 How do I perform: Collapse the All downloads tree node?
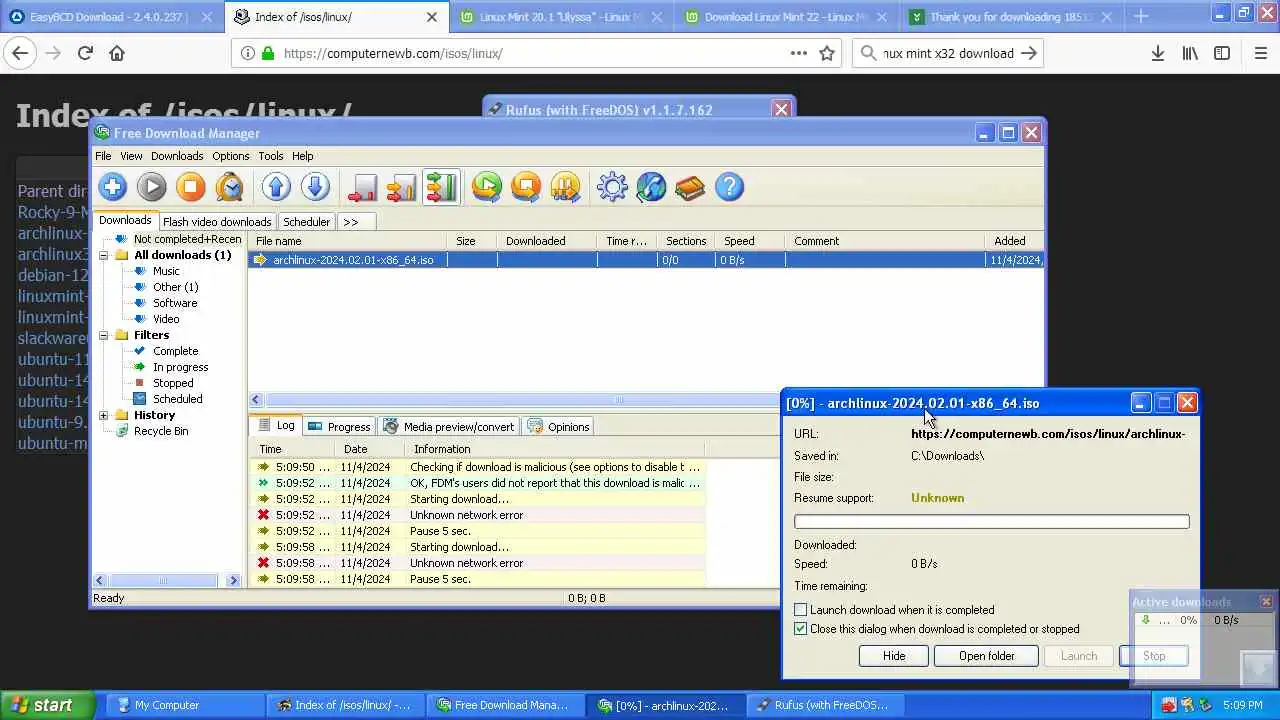(x=103, y=255)
